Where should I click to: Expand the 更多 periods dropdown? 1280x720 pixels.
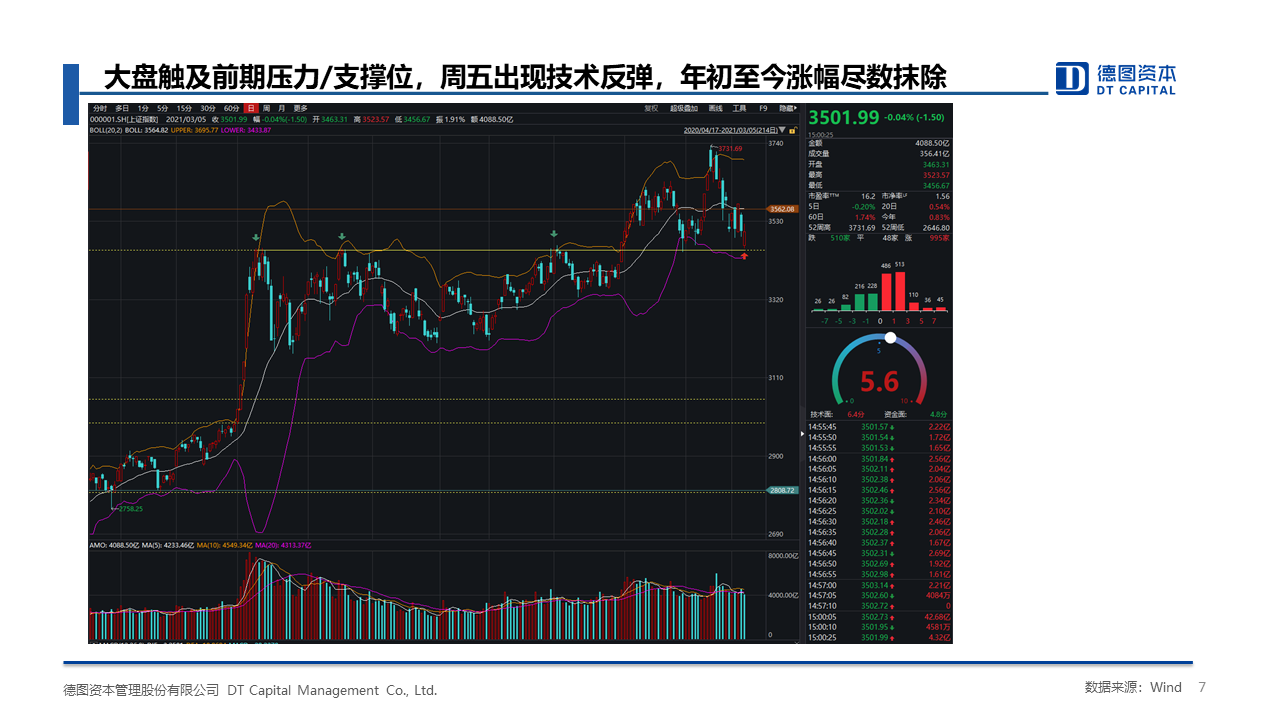[x=300, y=108]
